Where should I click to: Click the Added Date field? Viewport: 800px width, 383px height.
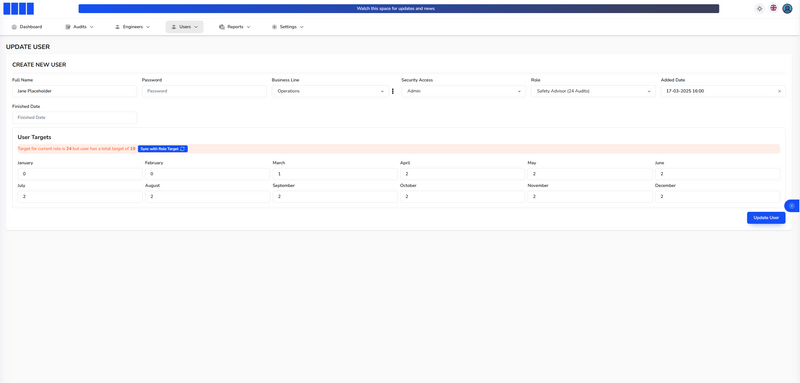point(723,91)
